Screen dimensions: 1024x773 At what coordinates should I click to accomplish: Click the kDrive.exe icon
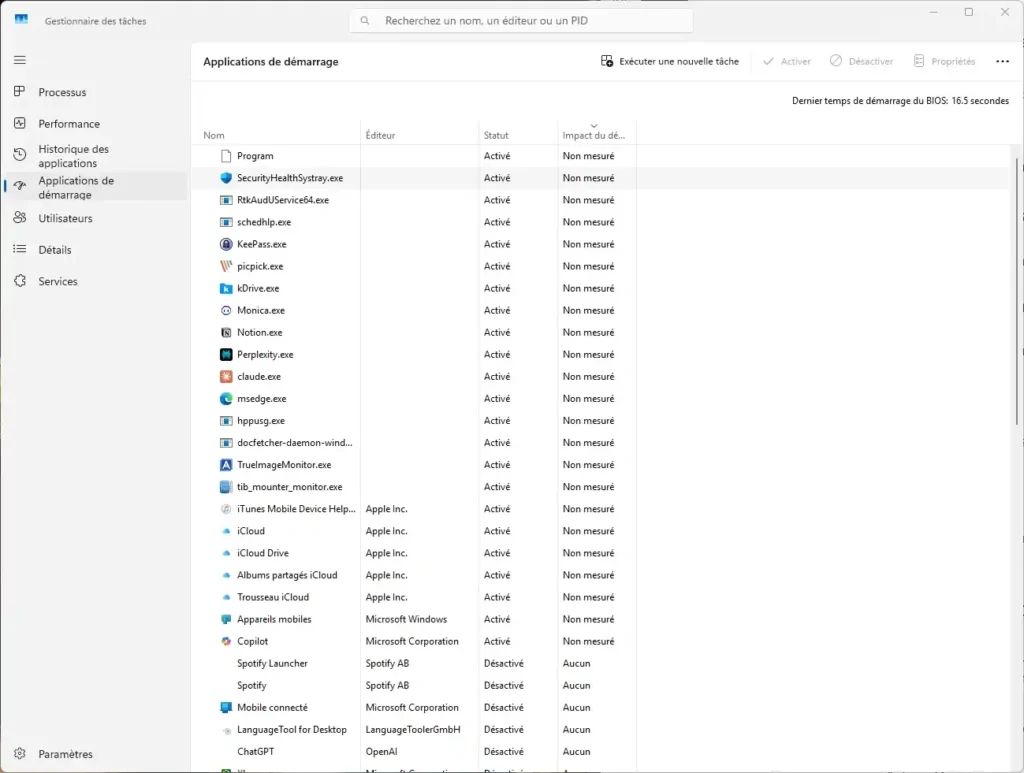[226, 289]
